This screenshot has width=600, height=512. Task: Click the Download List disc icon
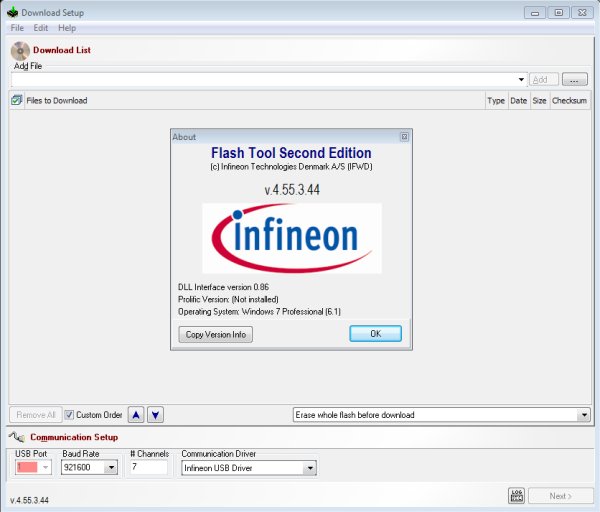[x=20, y=51]
